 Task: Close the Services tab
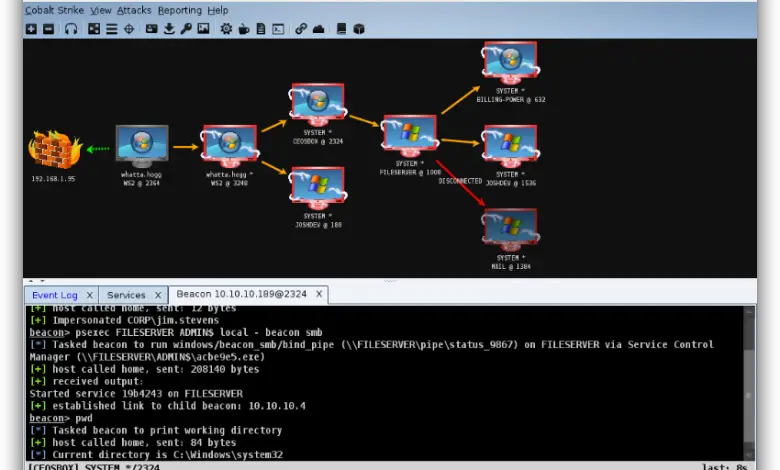point(158,295)
